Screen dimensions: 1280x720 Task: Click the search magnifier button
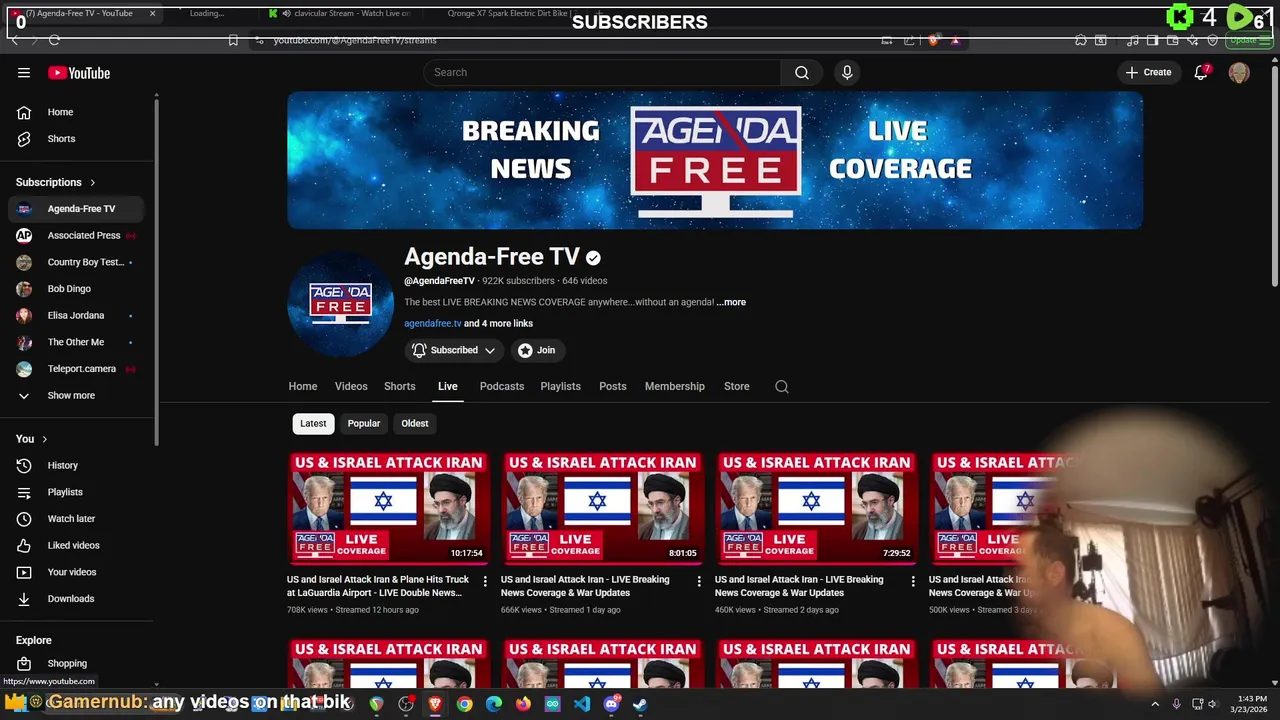point(802,72)
